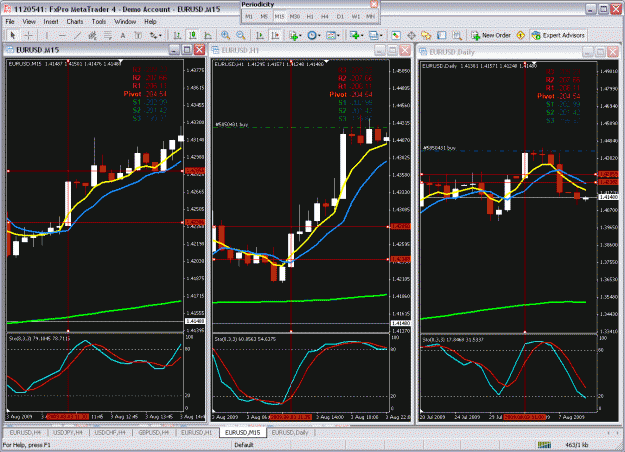Select the cursor arrow tool

13,35
